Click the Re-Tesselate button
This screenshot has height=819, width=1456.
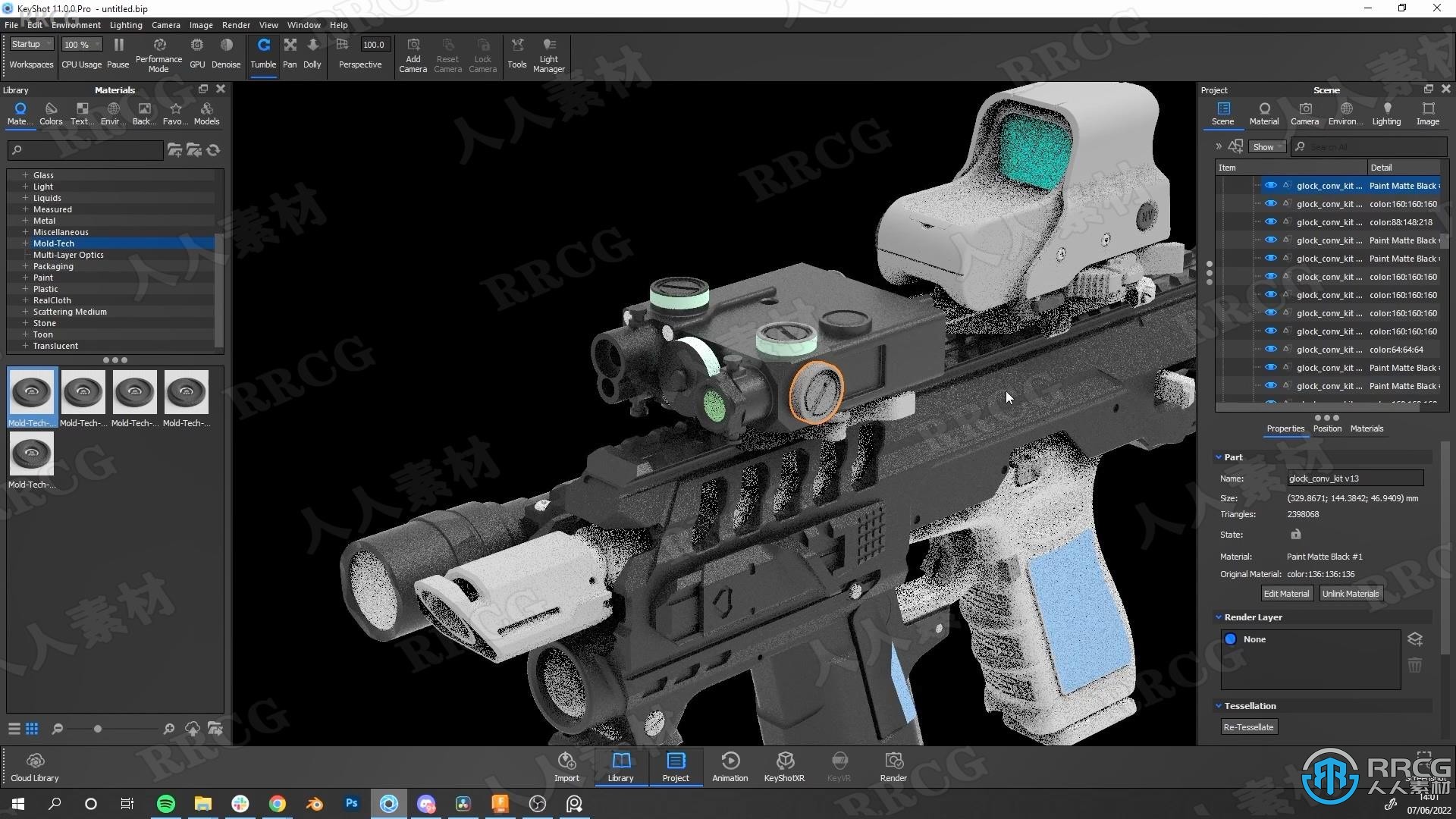click(1248, 726)
